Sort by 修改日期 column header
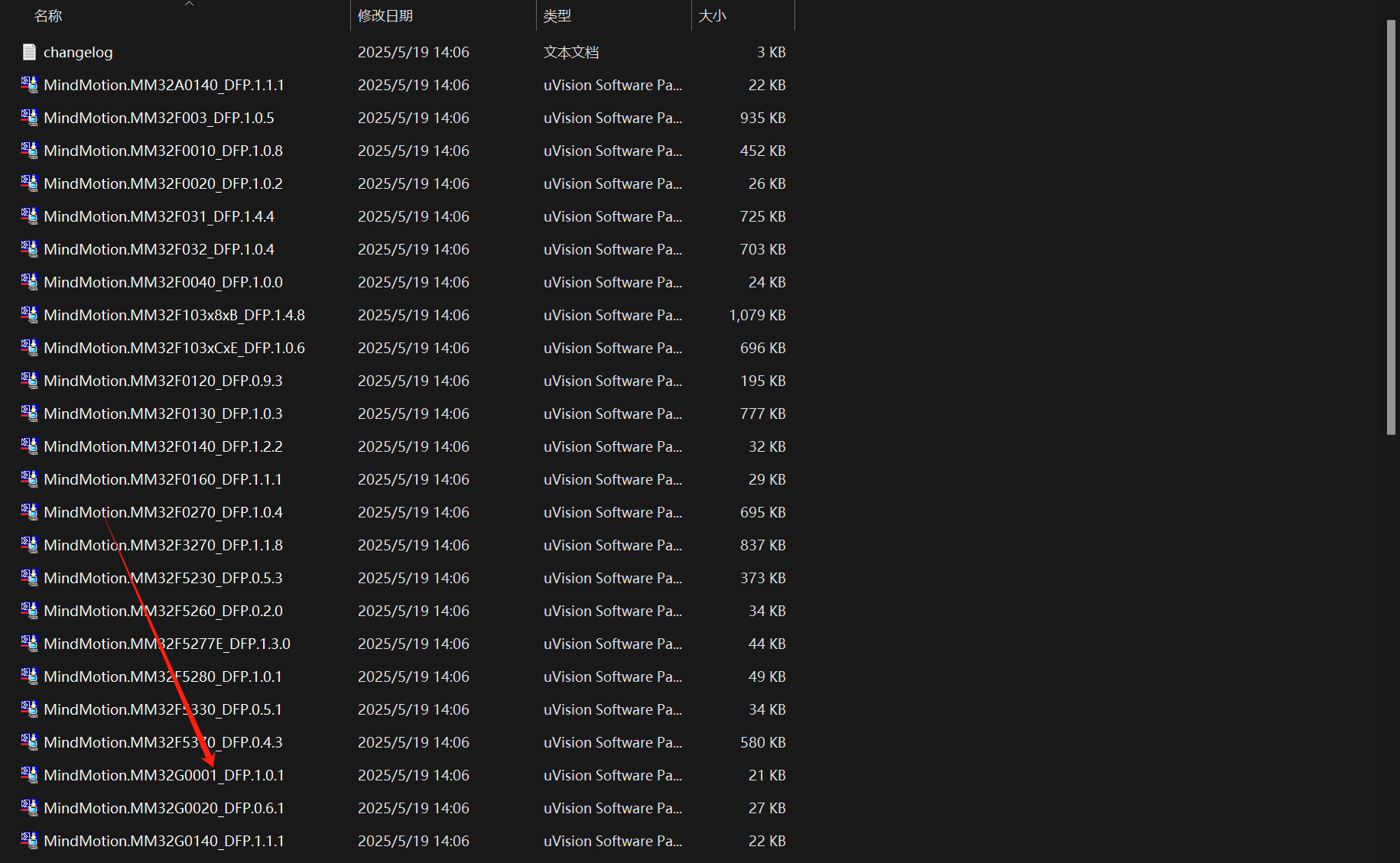 385,16
